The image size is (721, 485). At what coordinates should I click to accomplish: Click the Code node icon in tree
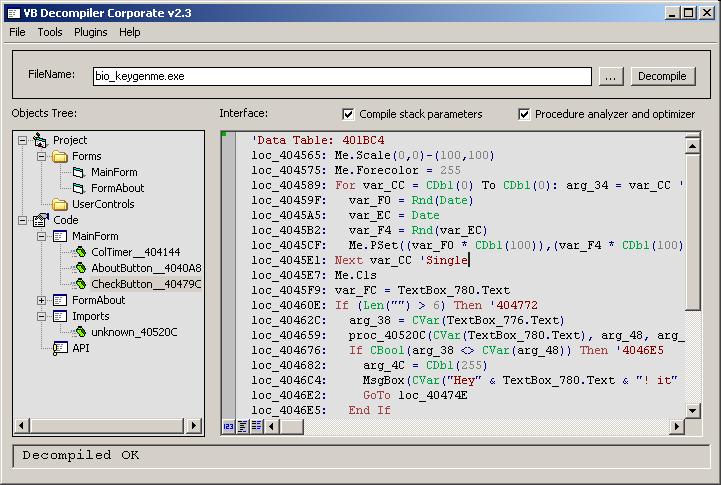pyautogui.click(x=40, y=220)
